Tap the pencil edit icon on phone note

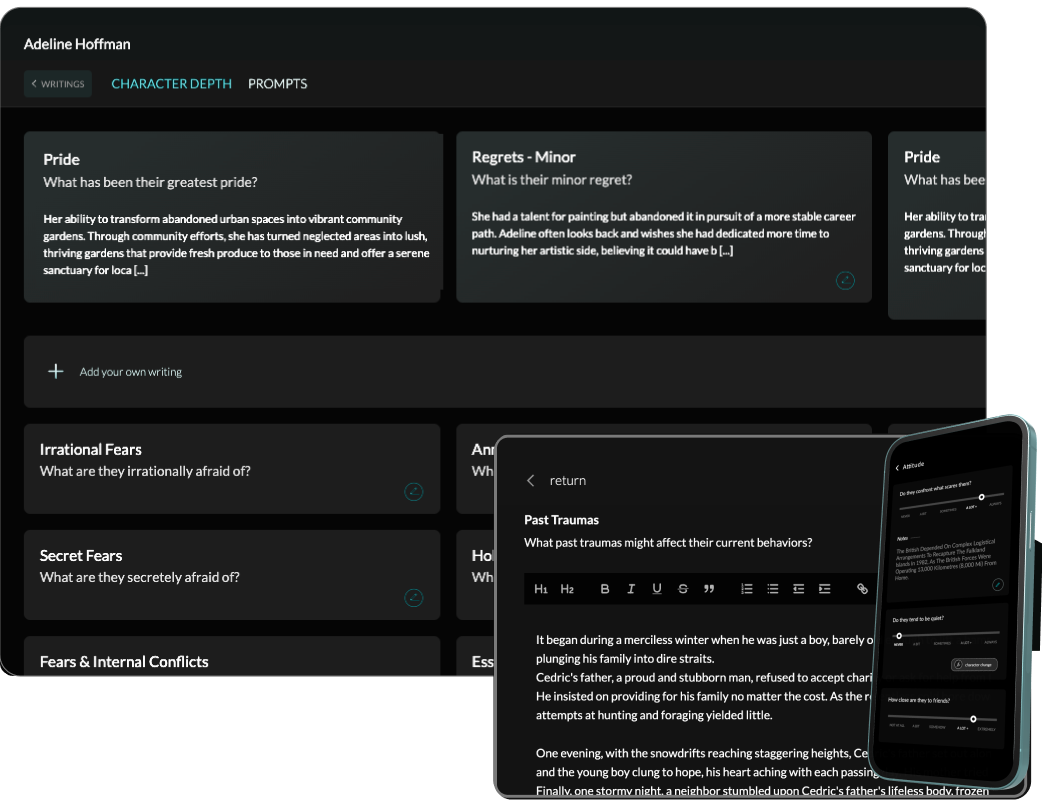(x=997, y=585)
